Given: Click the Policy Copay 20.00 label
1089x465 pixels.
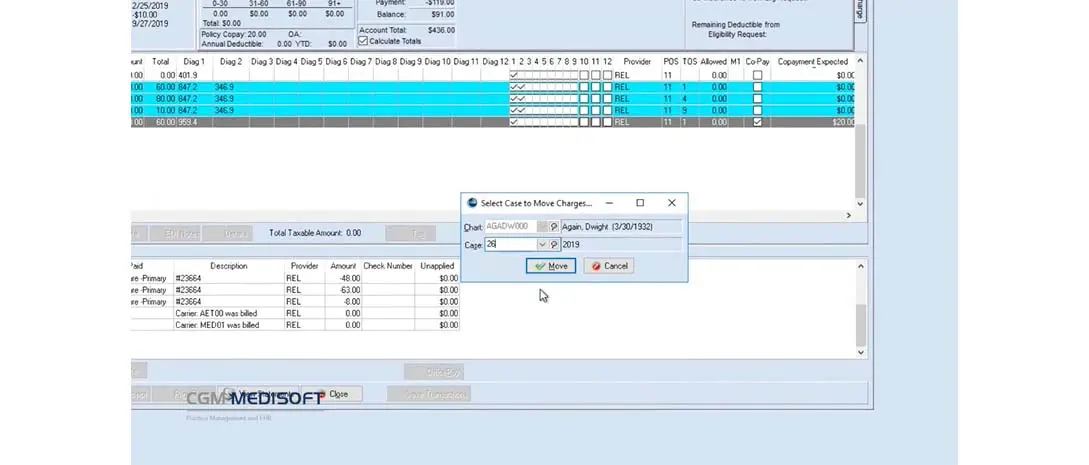Looking at the screenshot, I should tap(234, 34).
